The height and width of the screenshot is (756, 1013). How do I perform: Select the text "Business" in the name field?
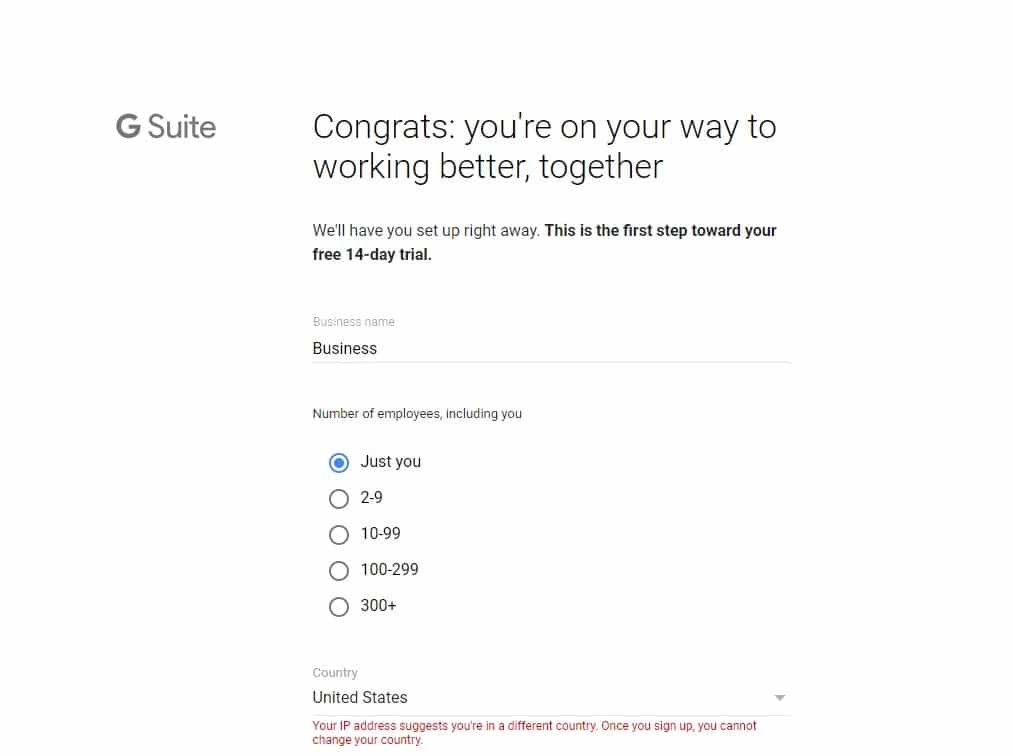(344, 348)
